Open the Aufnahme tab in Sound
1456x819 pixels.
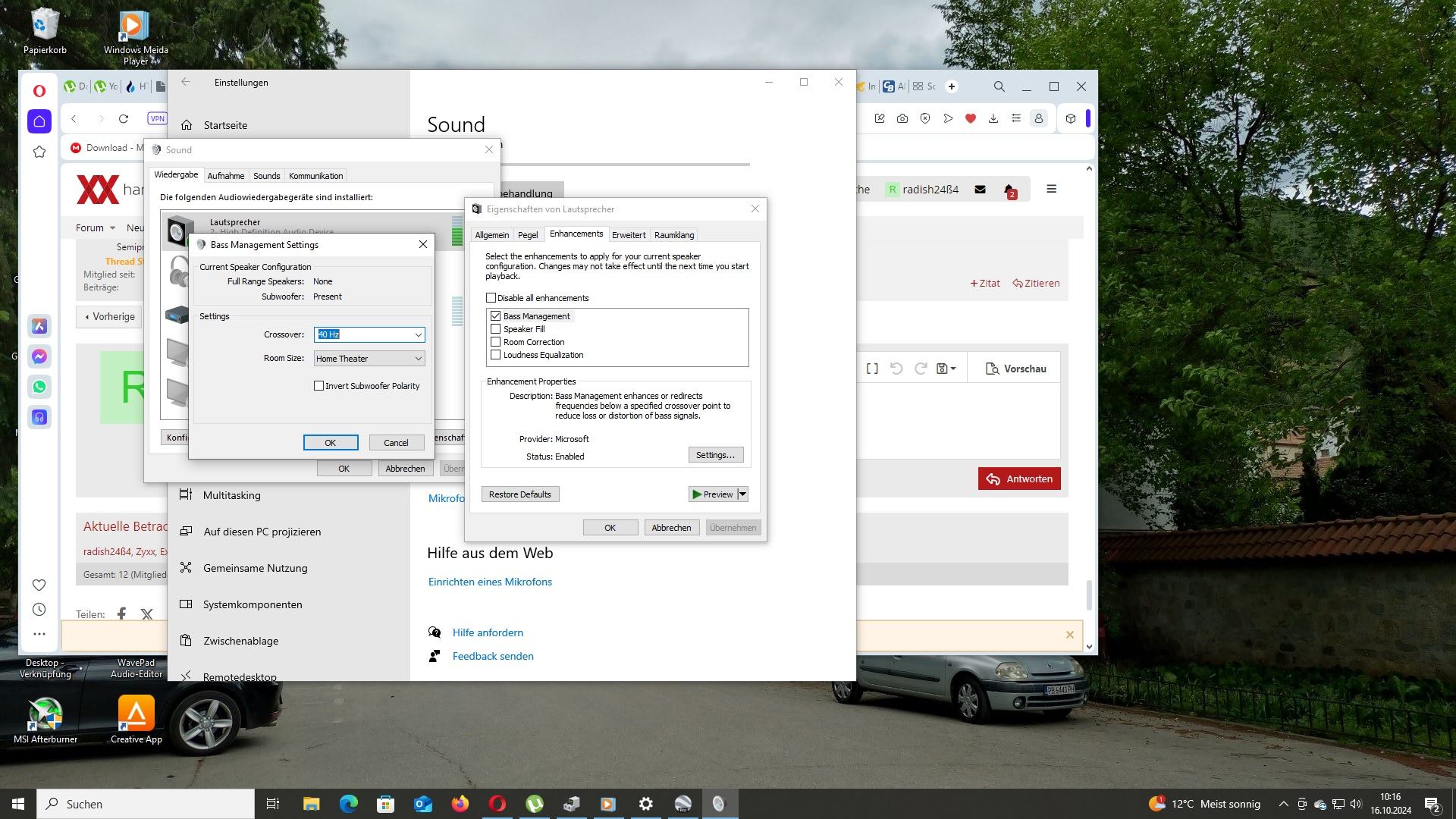click(x=226, y=176)
